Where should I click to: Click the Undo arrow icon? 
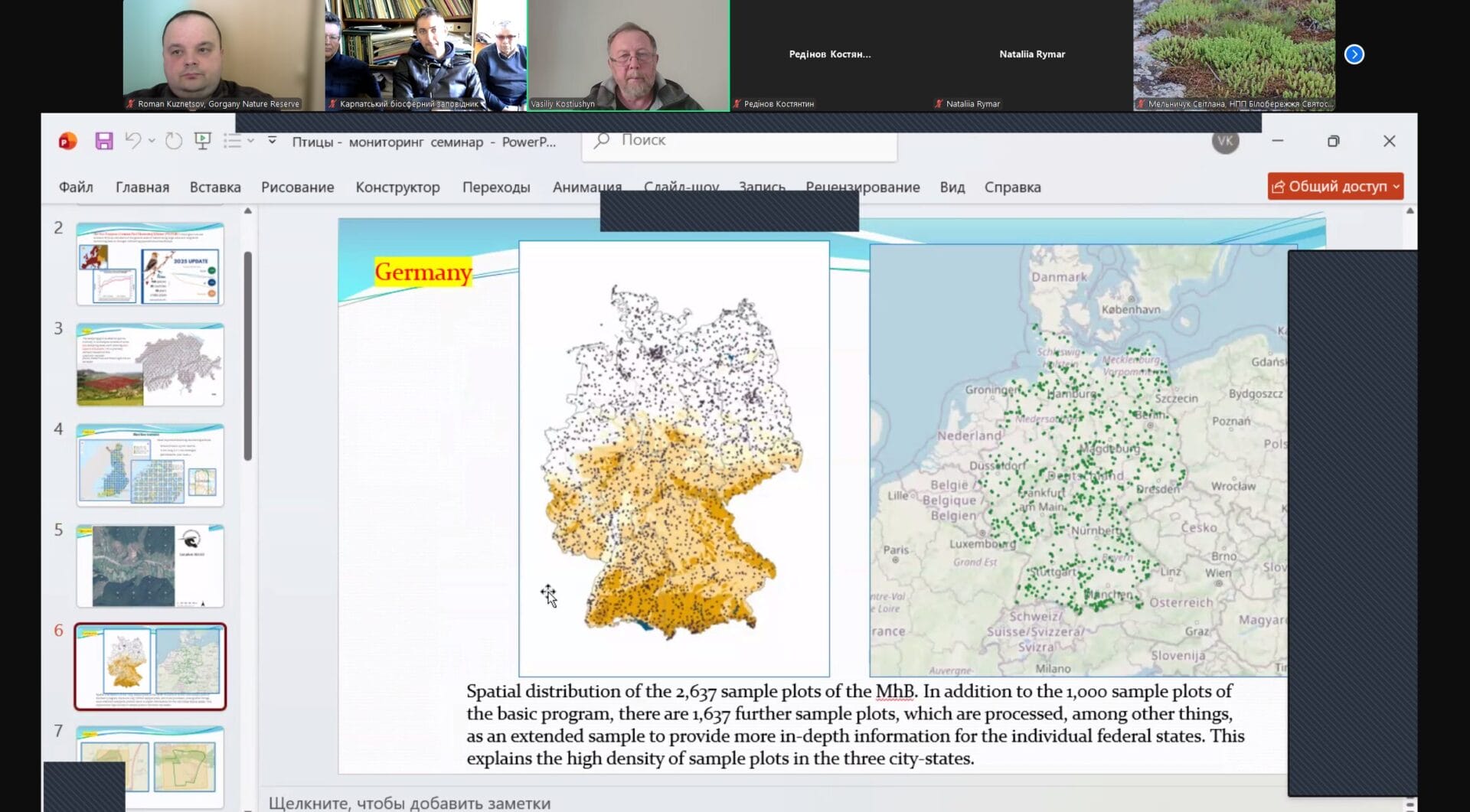tap(132, 141)
